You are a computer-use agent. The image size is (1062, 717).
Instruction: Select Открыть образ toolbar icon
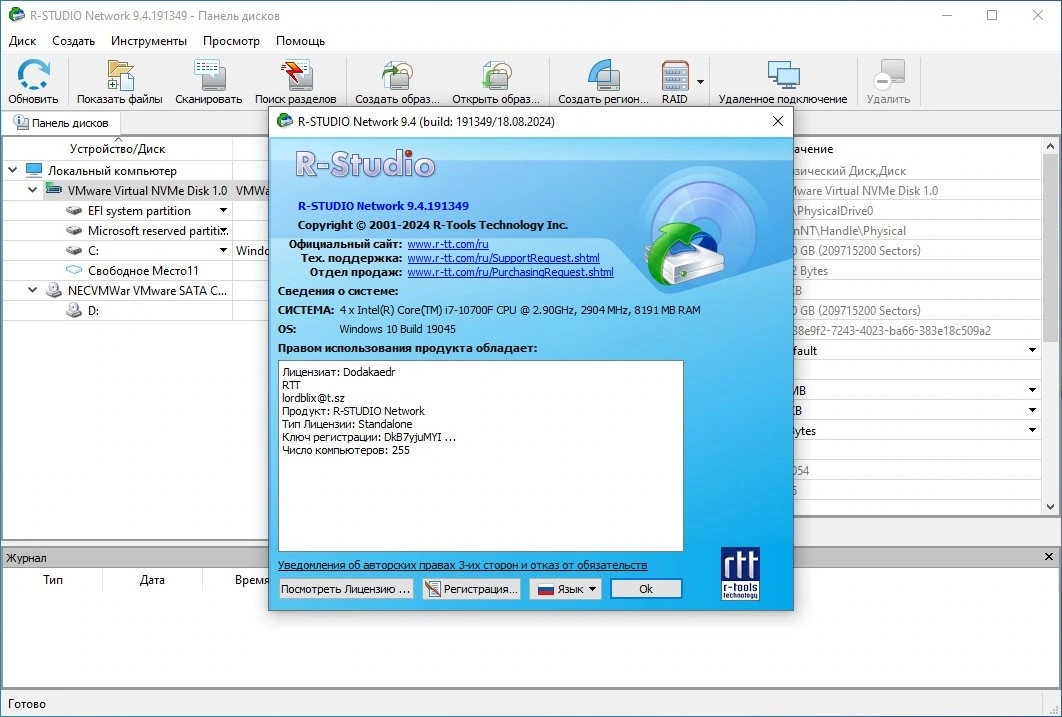(496, 74)
